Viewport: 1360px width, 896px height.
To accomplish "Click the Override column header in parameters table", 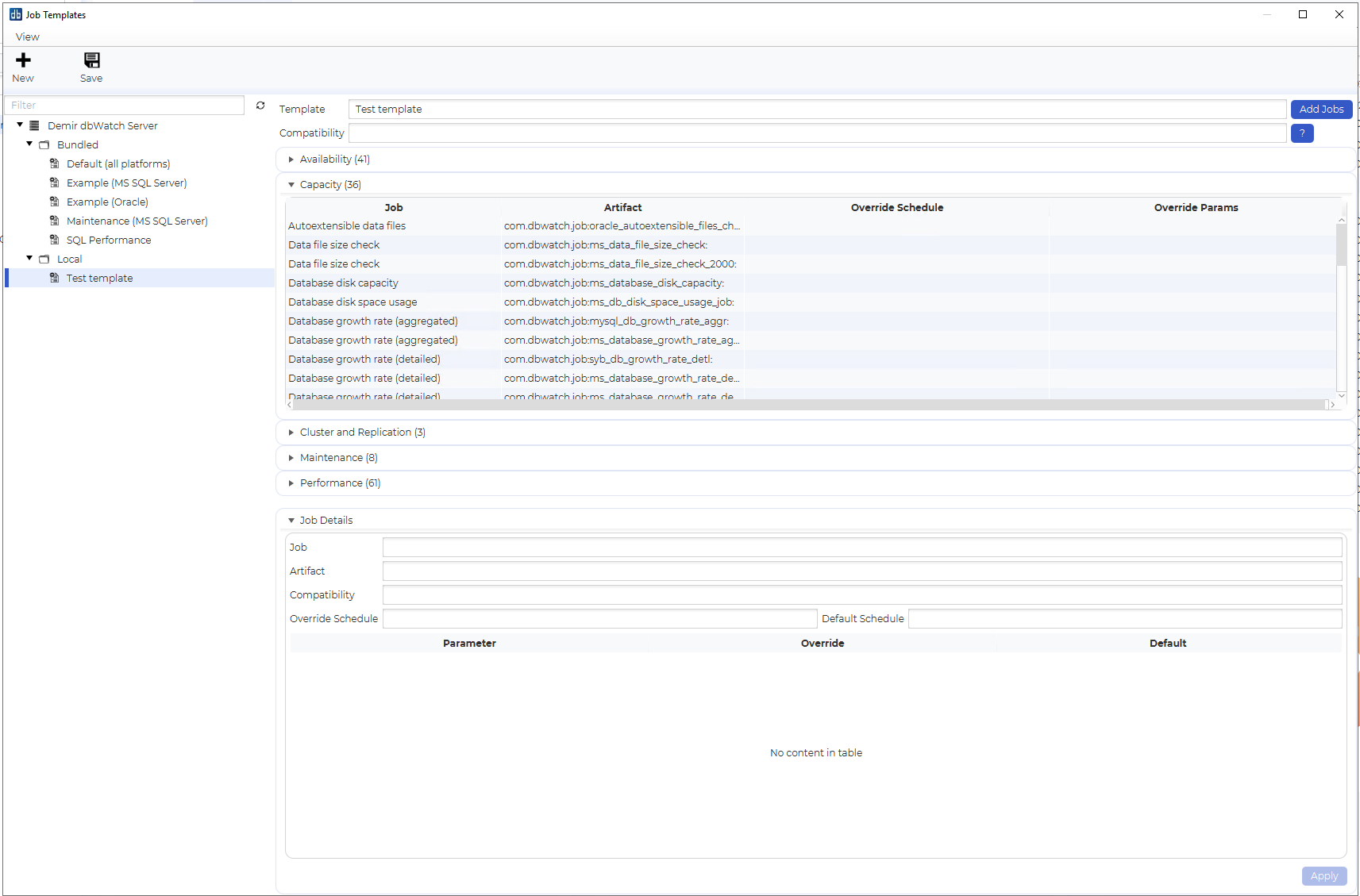I will pos(823,644).
